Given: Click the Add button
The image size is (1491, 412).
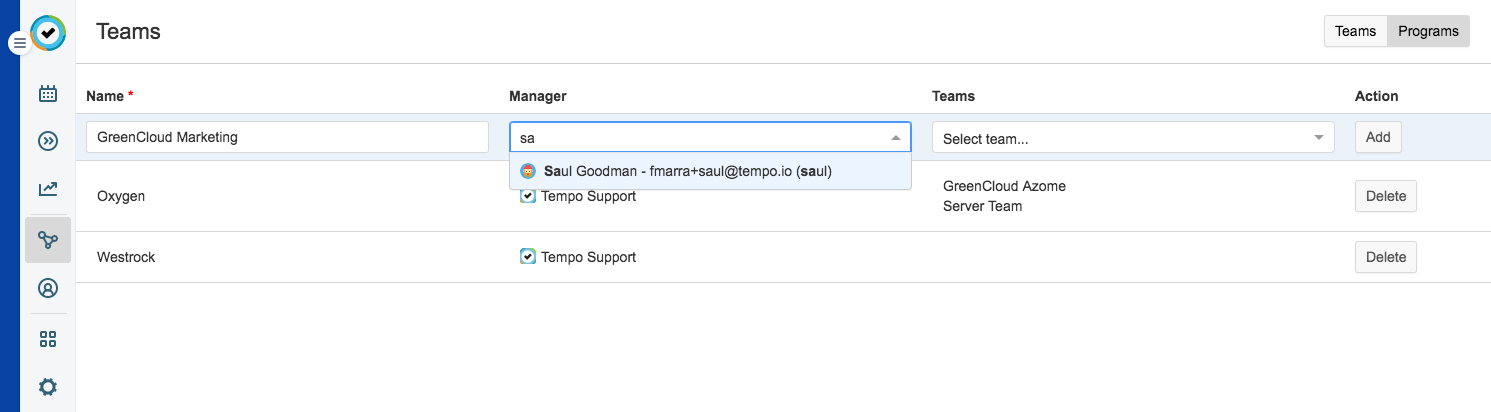Looking at the screenshot, I should coord(1378,137).
